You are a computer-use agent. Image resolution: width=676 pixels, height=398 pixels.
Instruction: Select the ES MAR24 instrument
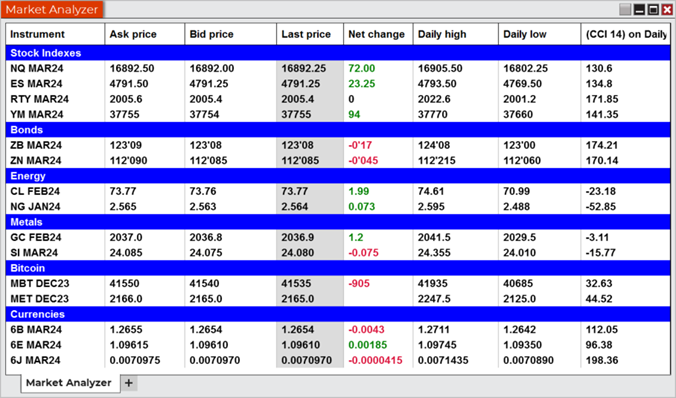tap(36, 84)
